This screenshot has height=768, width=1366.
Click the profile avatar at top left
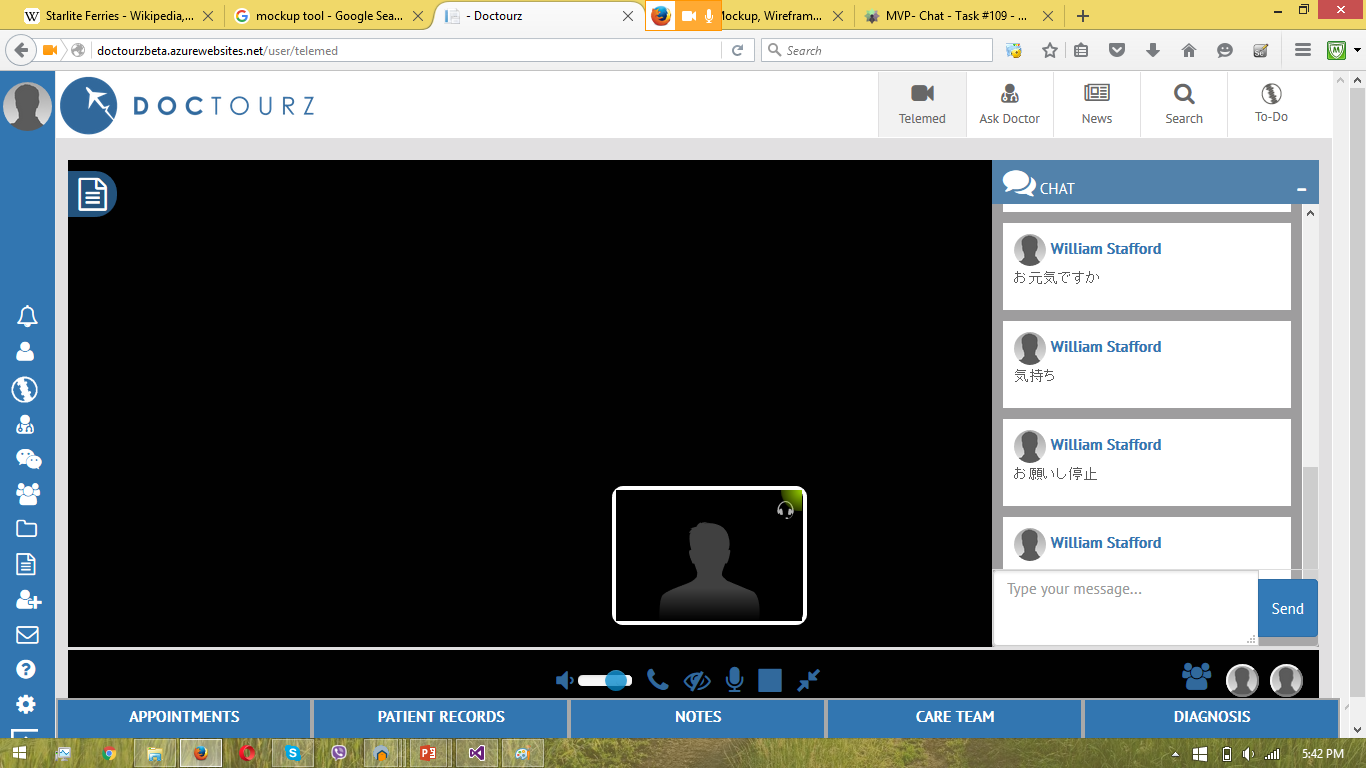pyautogui.click(x=27, y=106)
